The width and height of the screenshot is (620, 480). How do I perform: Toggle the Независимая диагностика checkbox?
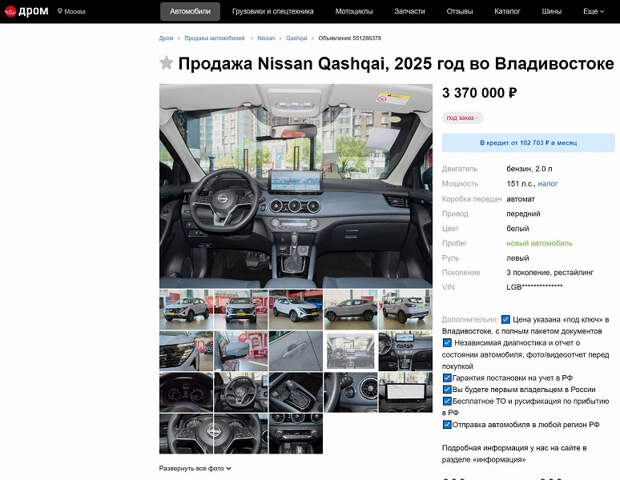(447, 342)
